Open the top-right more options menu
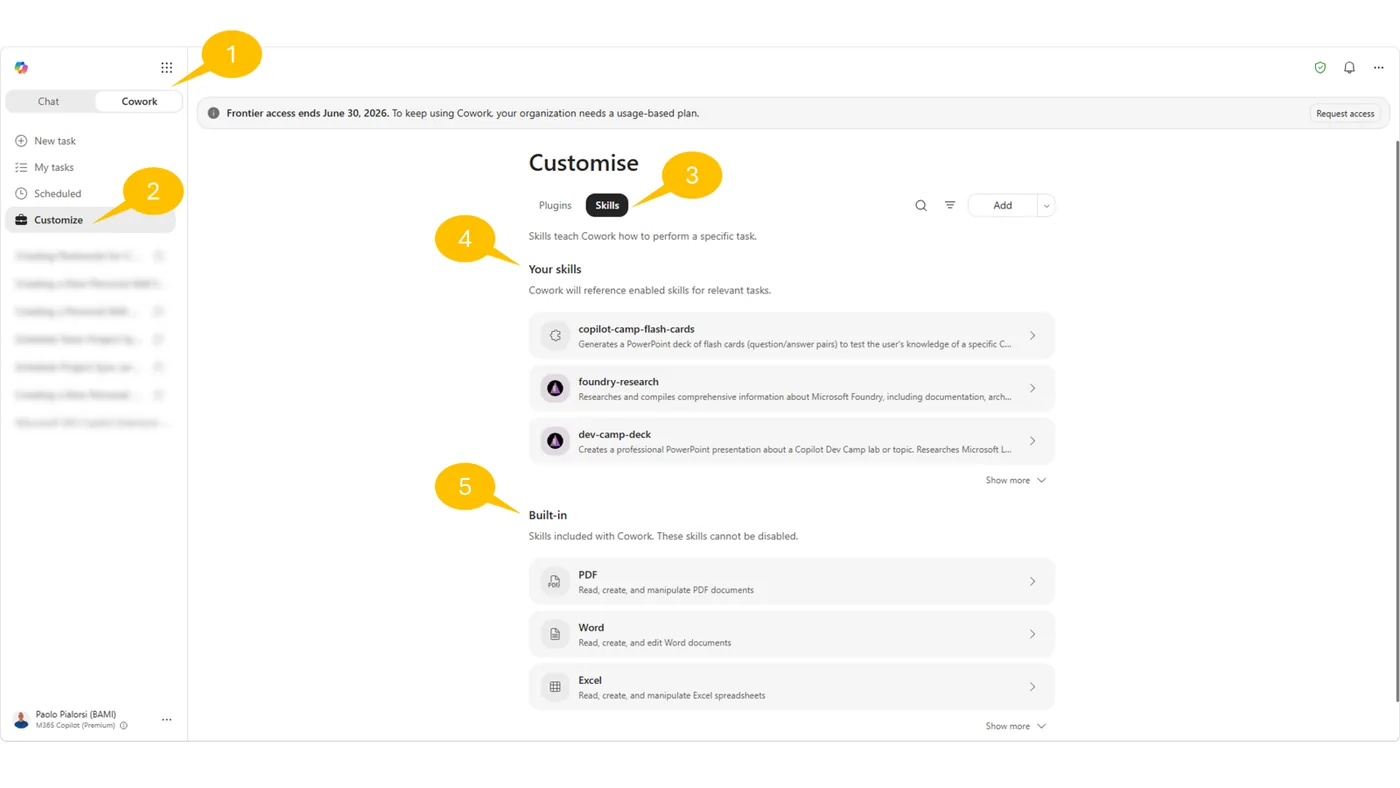This screenshot has height=788, width=1400. coord(1379,68)
